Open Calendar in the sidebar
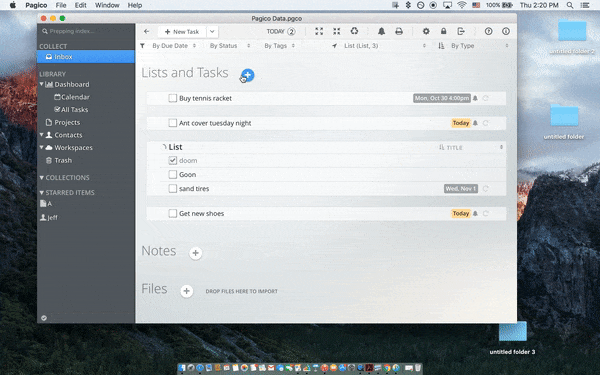 tap(72, 97)
